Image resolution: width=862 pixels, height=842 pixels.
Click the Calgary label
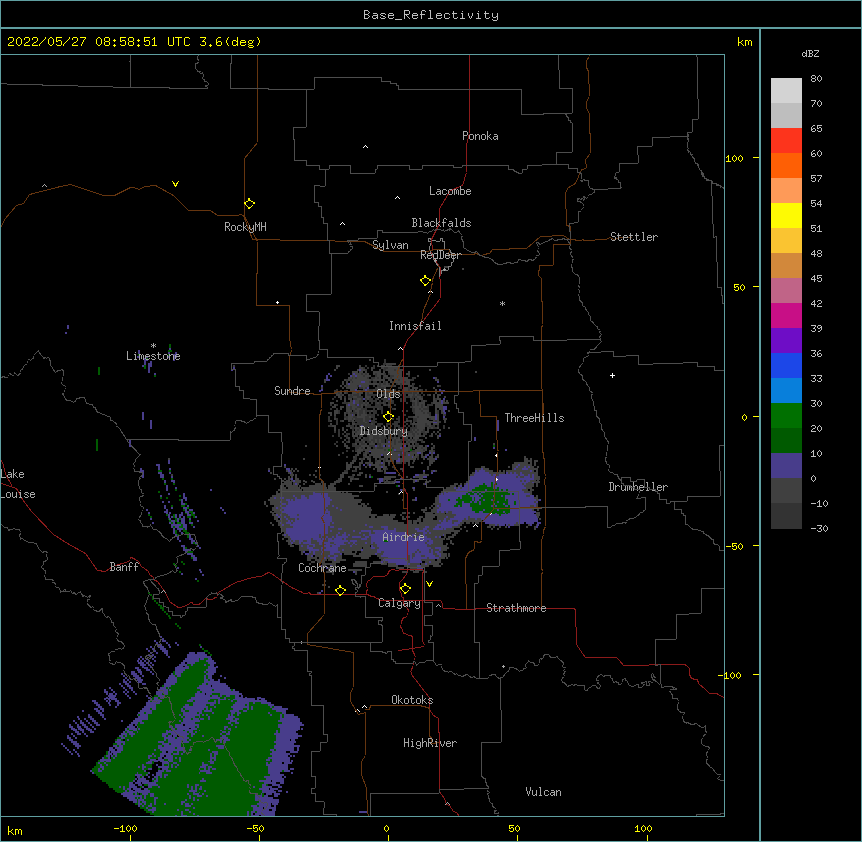(399, 603)
